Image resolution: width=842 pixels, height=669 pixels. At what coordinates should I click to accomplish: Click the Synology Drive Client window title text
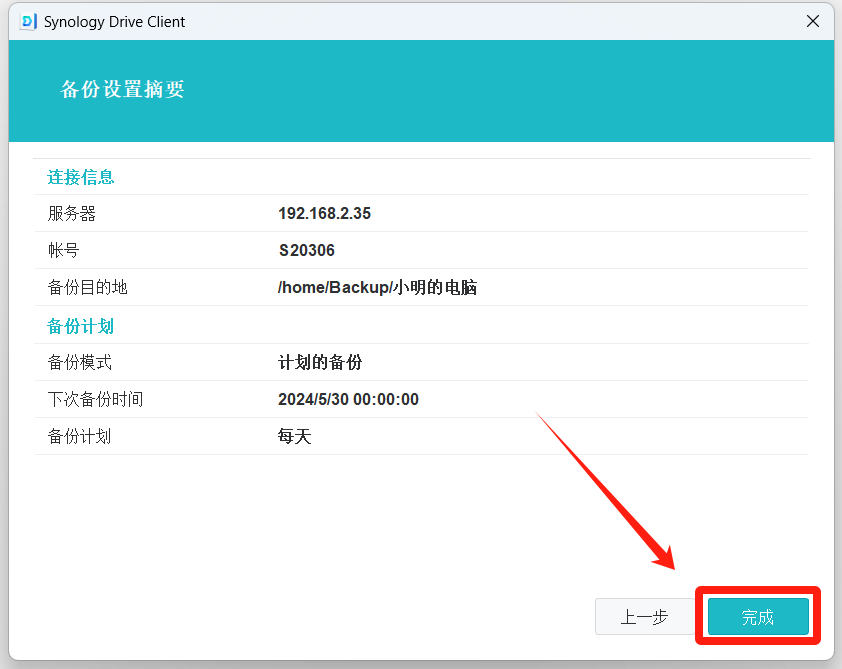[x=114, y=21]
